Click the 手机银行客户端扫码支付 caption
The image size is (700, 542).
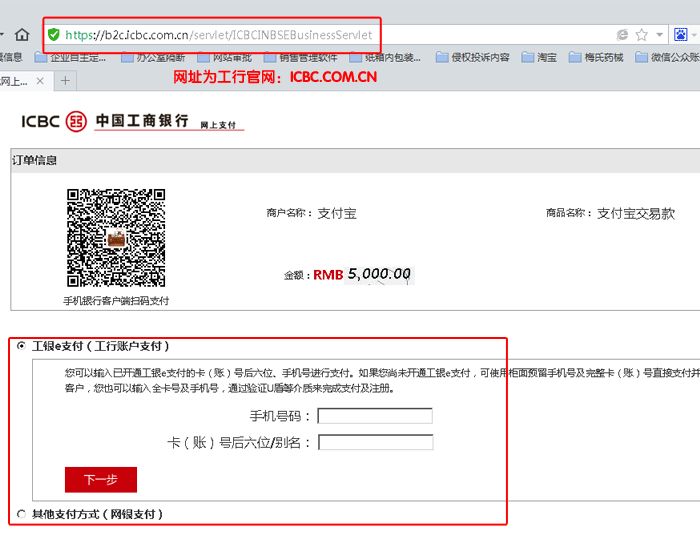click(116, 301)
